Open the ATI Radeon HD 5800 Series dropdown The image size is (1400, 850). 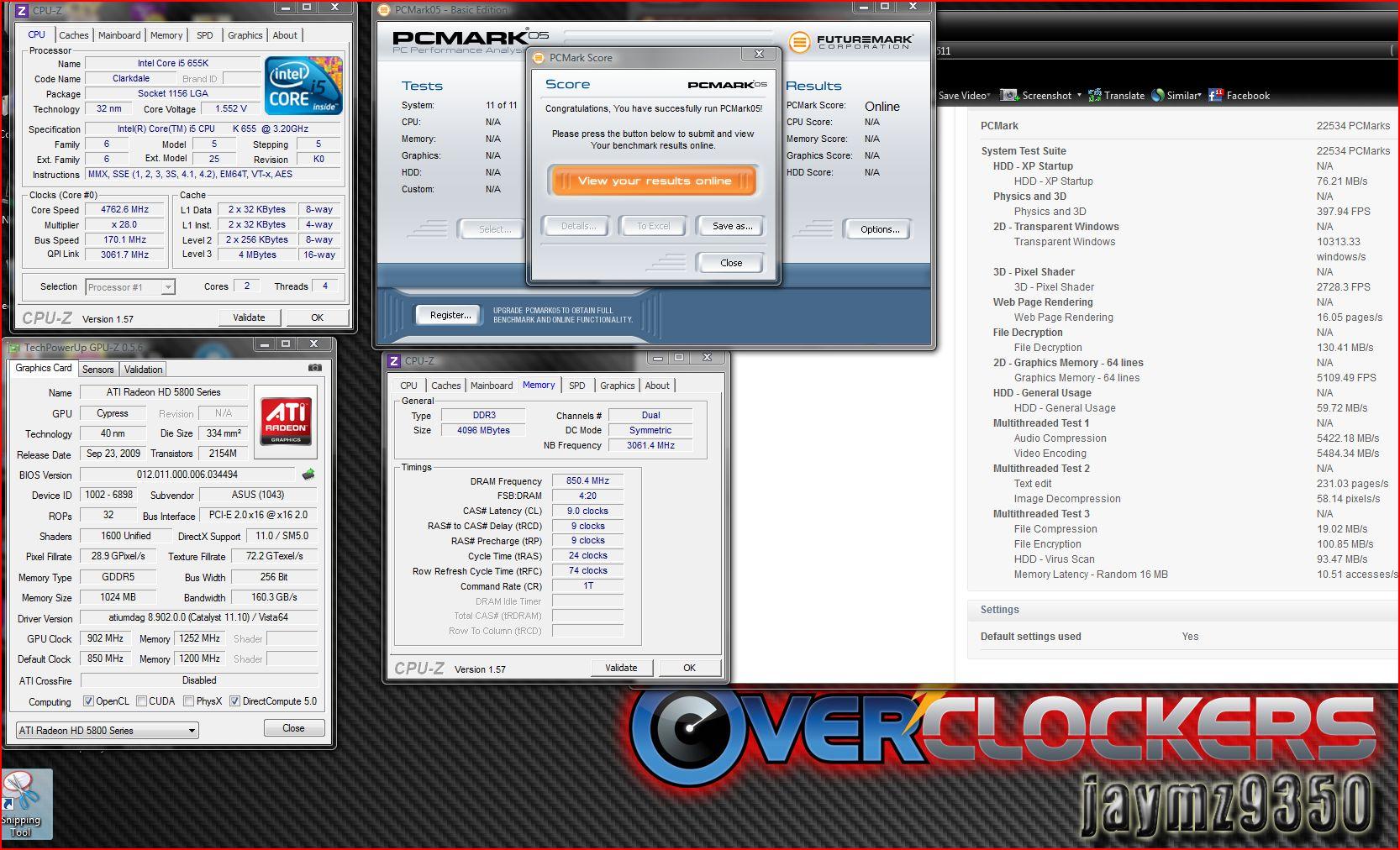pos(108,731)
